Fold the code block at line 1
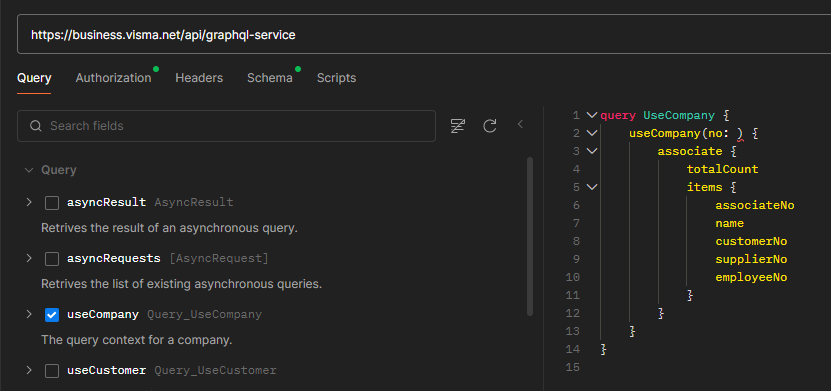831x391 pixels. tap(592, 115)
